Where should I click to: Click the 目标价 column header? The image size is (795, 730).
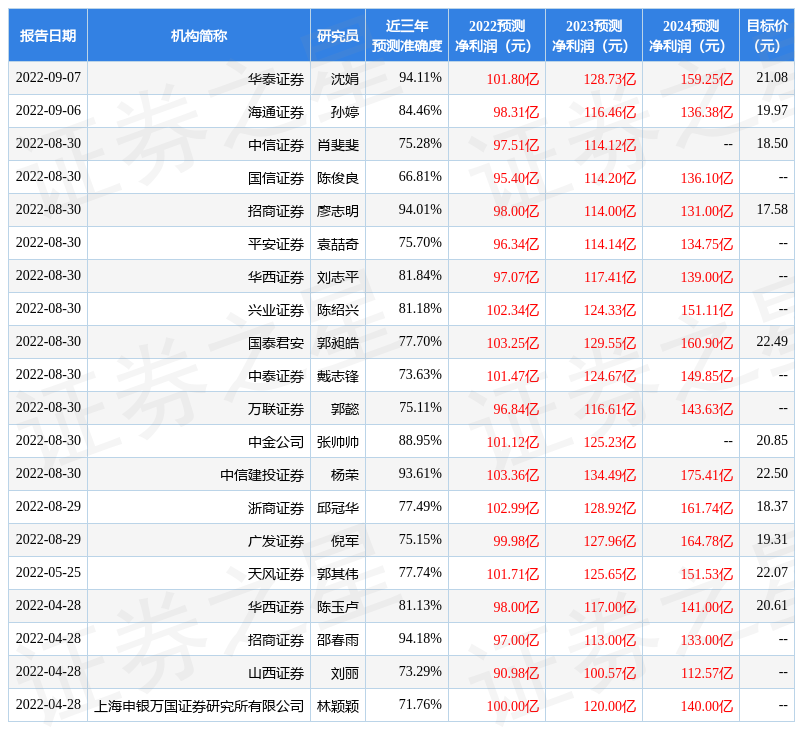pos(767,35)
